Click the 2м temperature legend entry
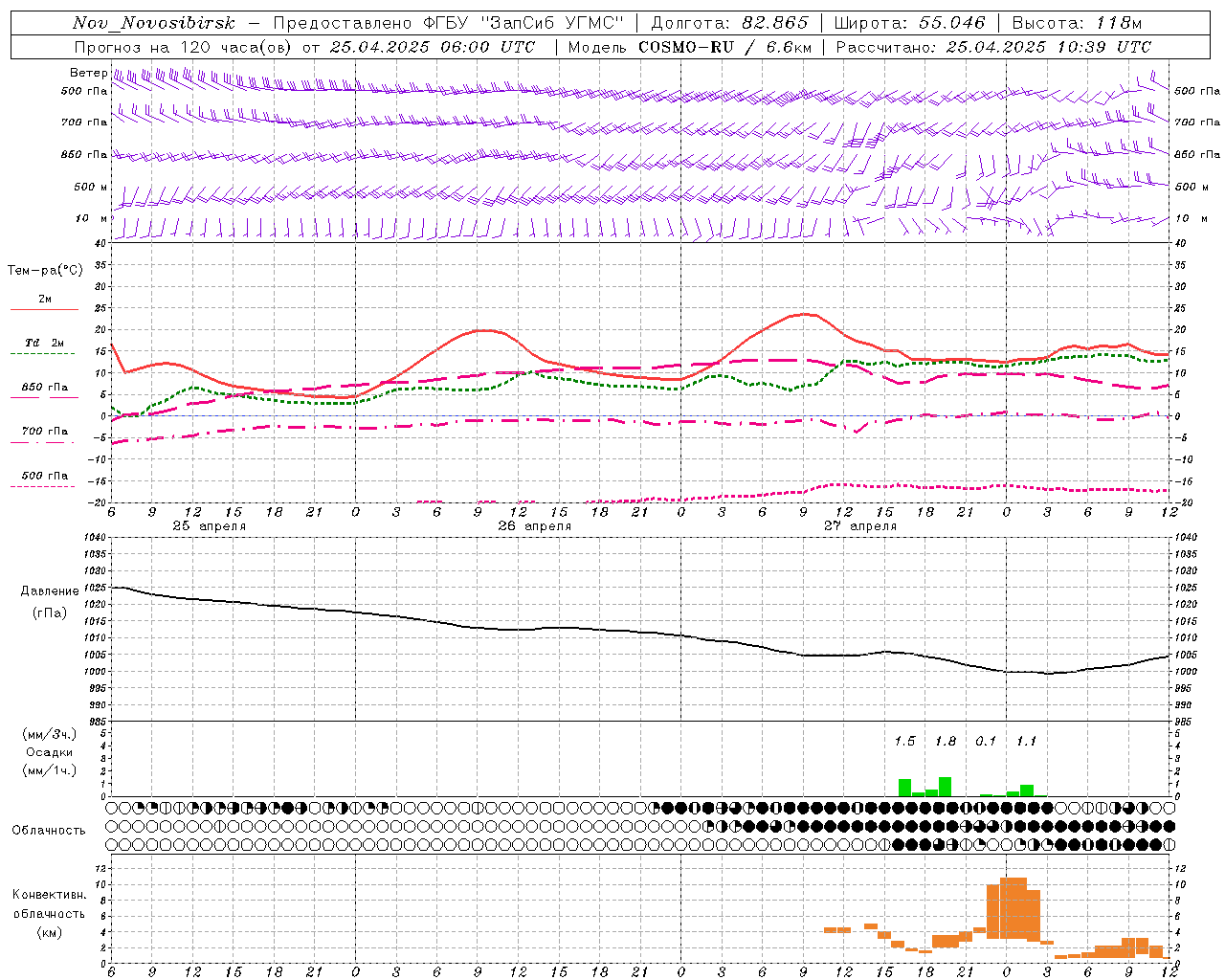Screen dimensions: 1225x980 coord(45,299)
